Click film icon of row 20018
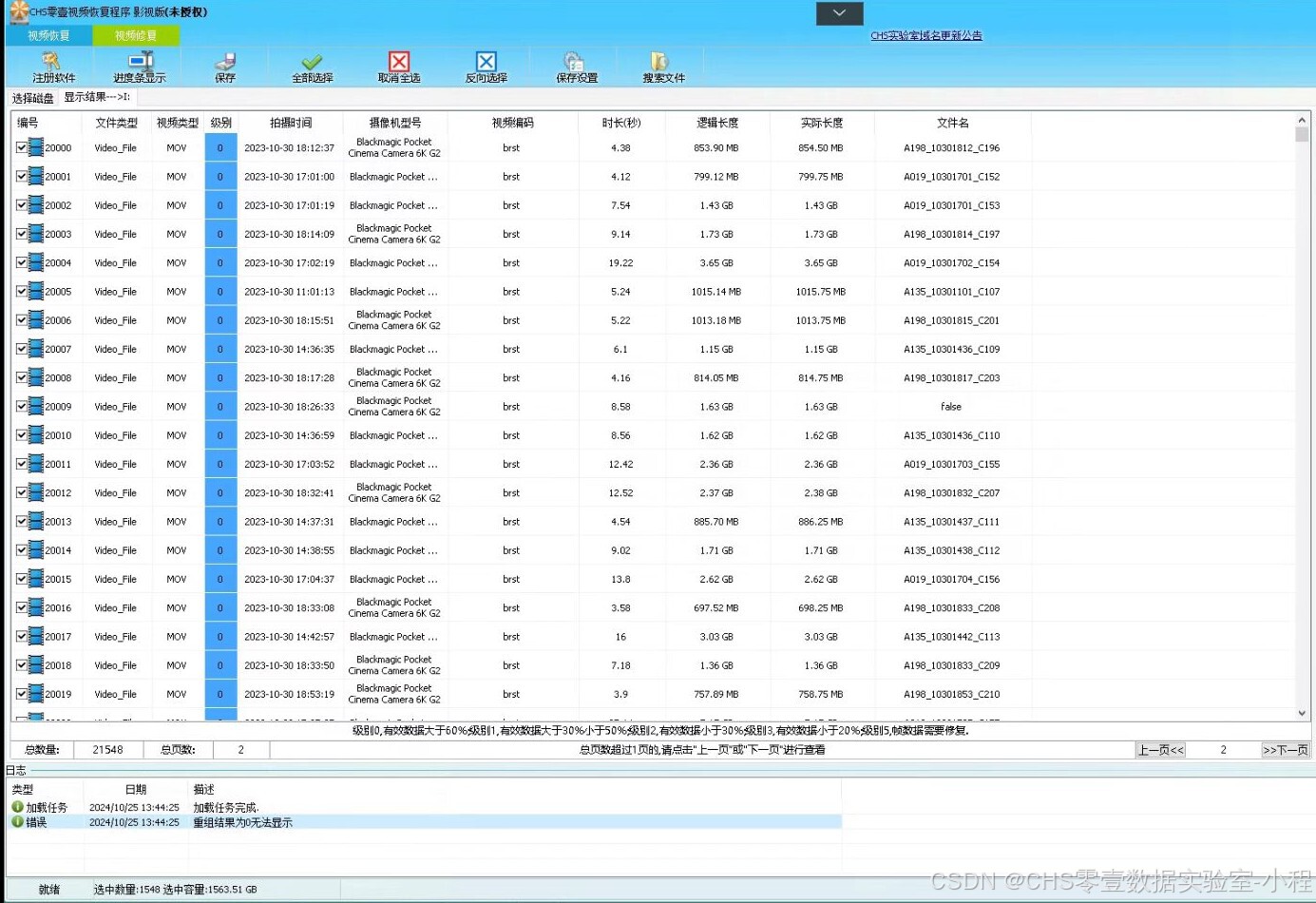This screenshot has width=1316, height=903. pyautogui.click(x=36, y=665)
